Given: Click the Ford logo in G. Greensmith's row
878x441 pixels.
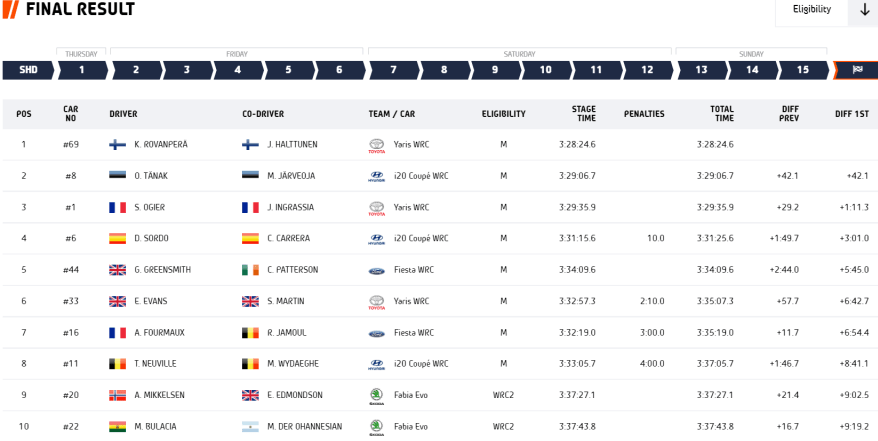Looking at the screenshot, I should pos(376,270).
